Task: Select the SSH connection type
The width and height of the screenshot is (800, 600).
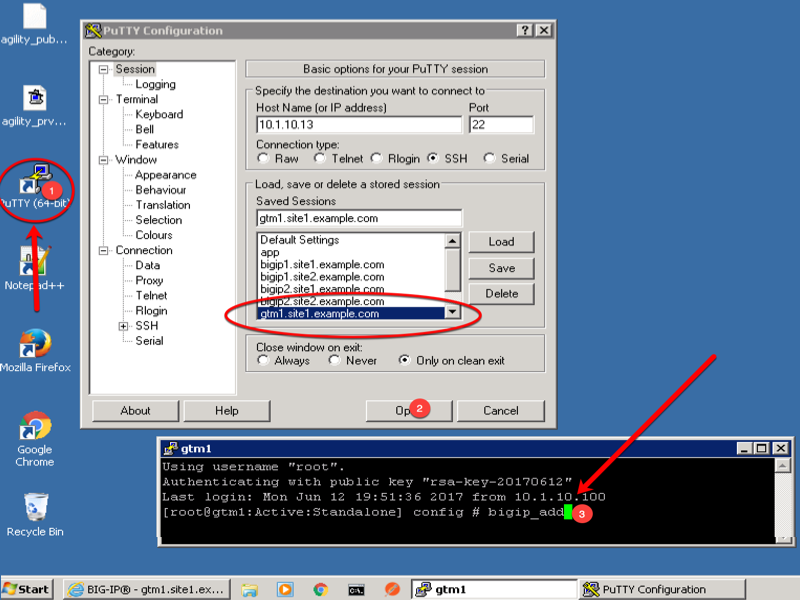Action: tap(433, 158)
